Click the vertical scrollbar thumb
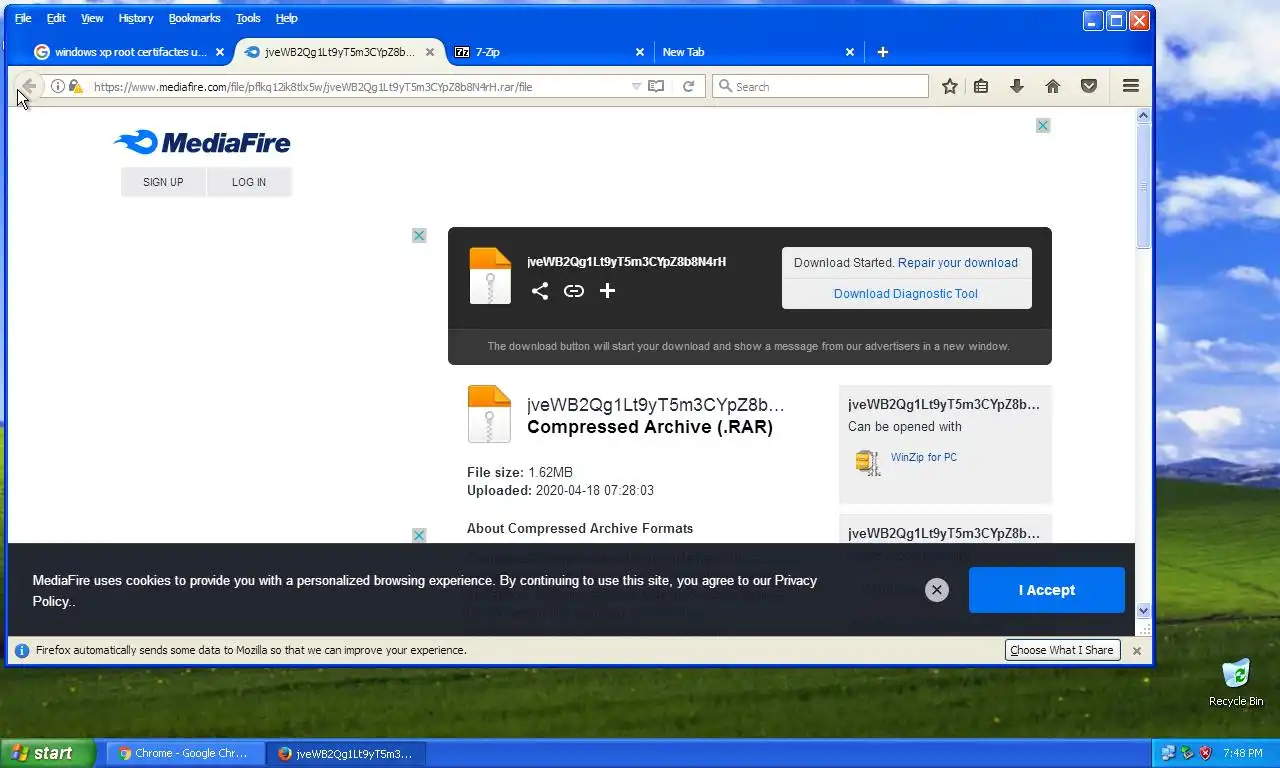This screenshot has width=1280, height=768. 1144,187
